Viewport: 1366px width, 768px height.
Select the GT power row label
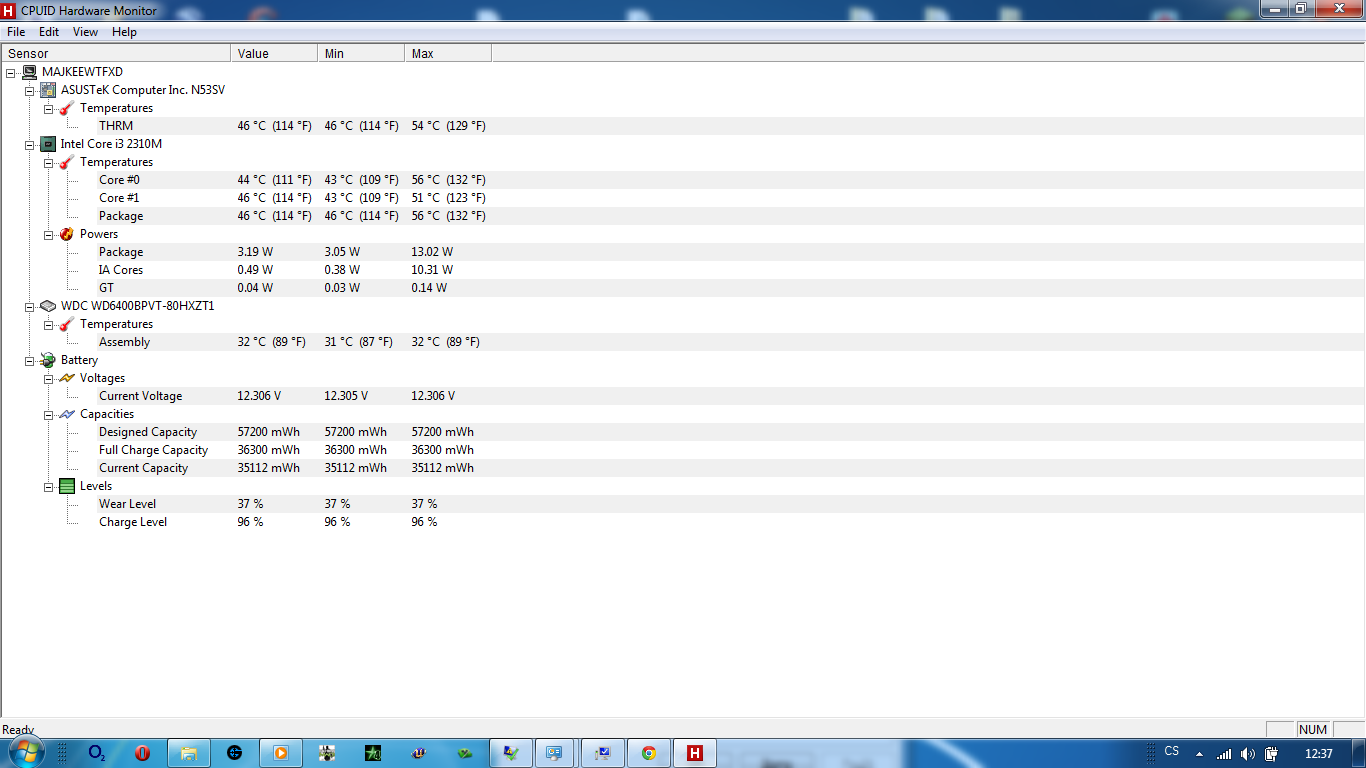[106, 288]
